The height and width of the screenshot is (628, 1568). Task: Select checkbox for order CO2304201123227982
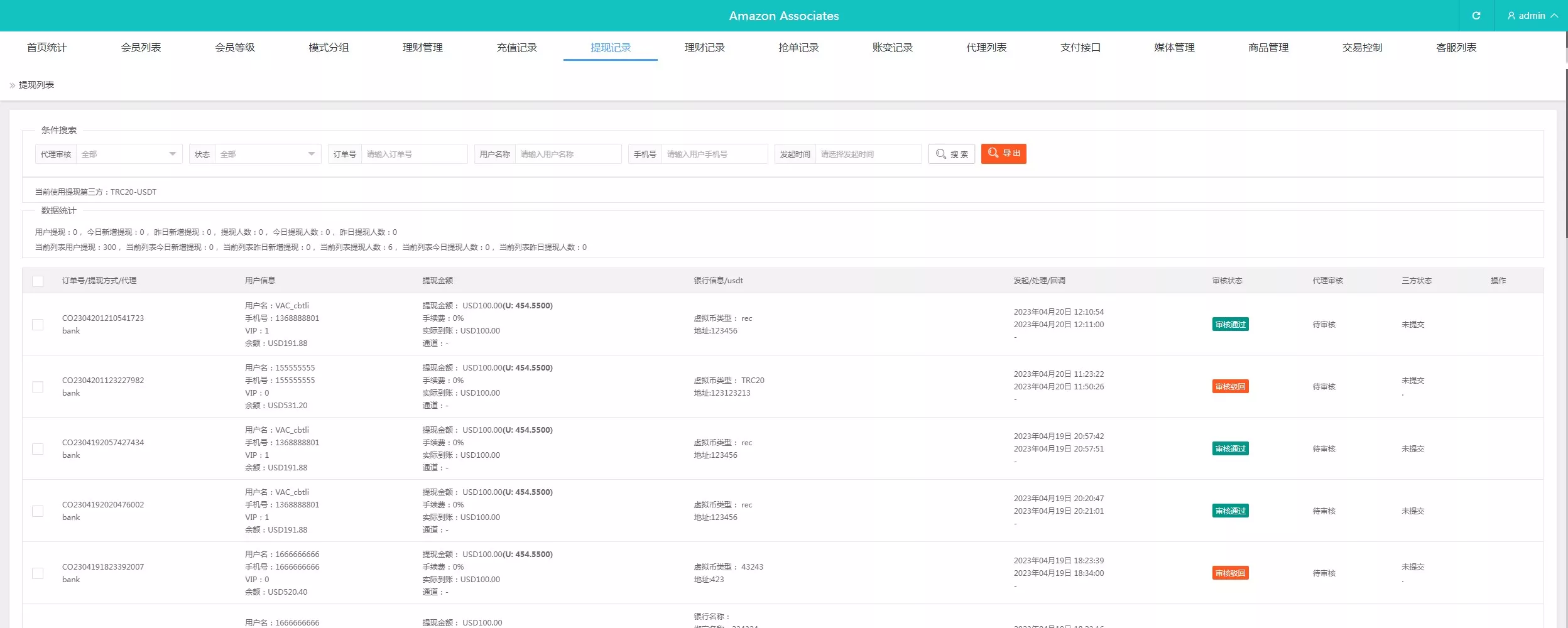(x=38, y=387)
